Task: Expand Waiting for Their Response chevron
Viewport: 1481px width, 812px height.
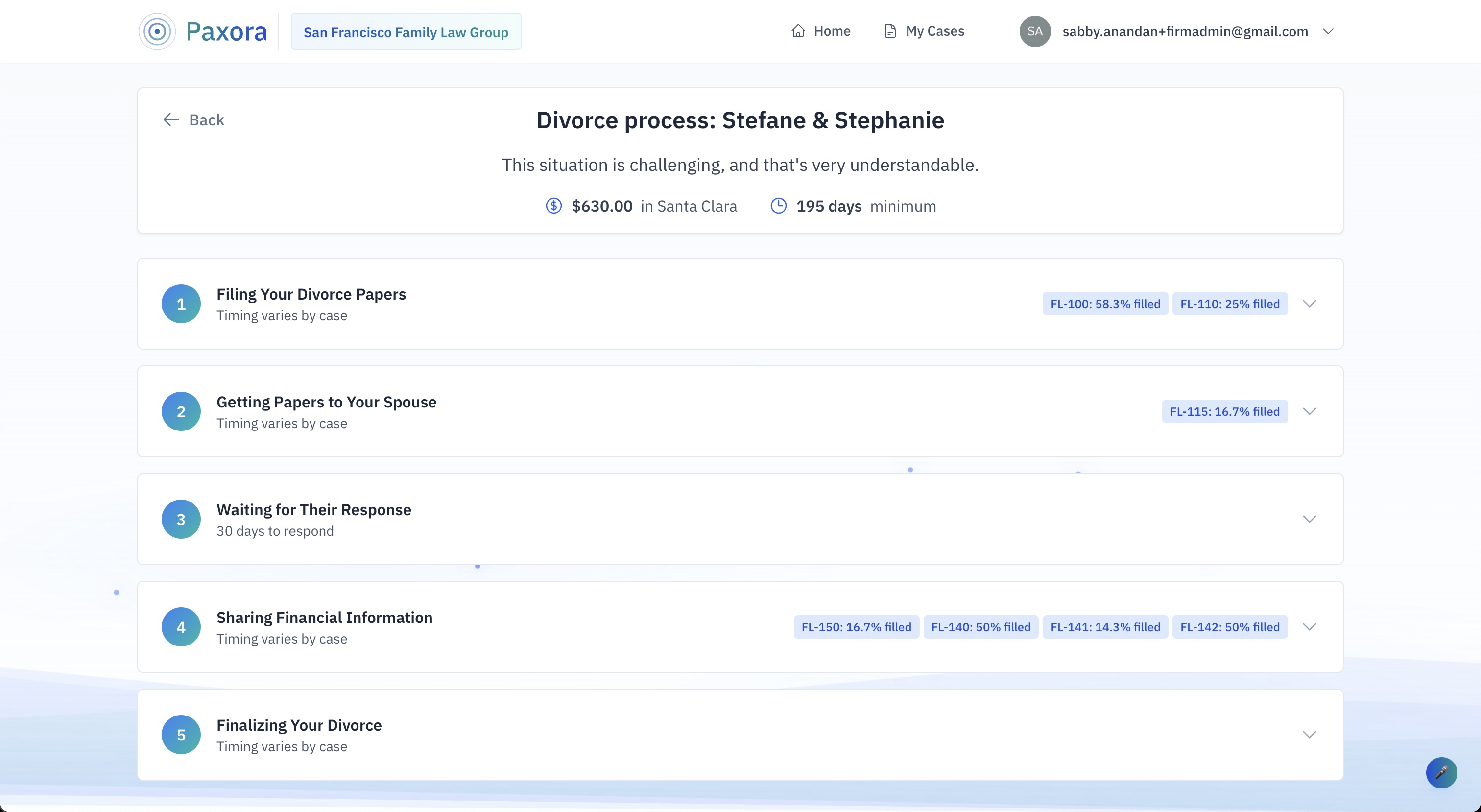Action: (x=1309, y=519)
